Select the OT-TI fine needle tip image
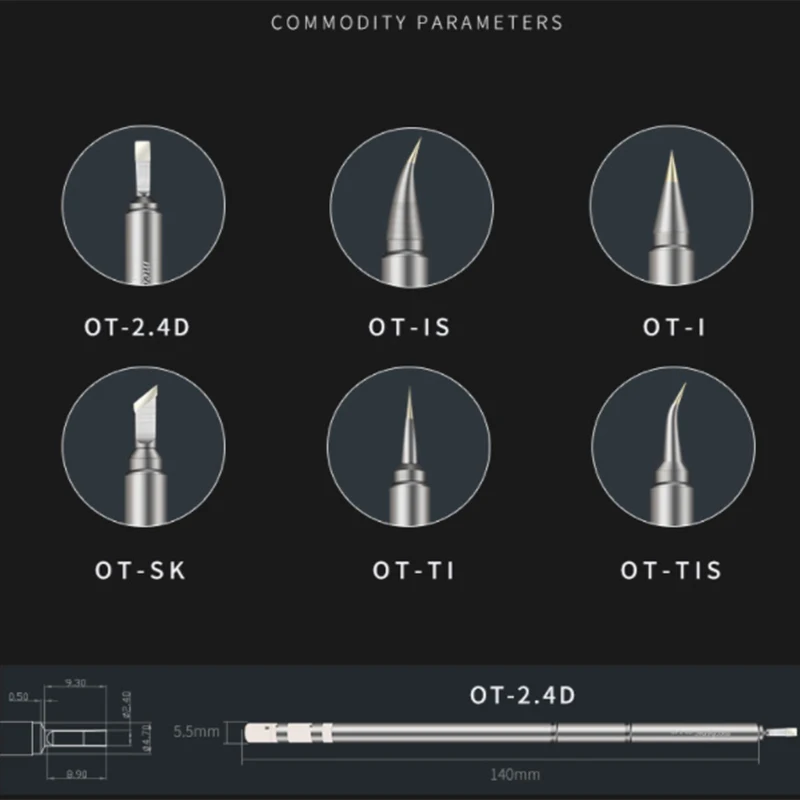This screenshot has width=800, height=800. point(409,446)
